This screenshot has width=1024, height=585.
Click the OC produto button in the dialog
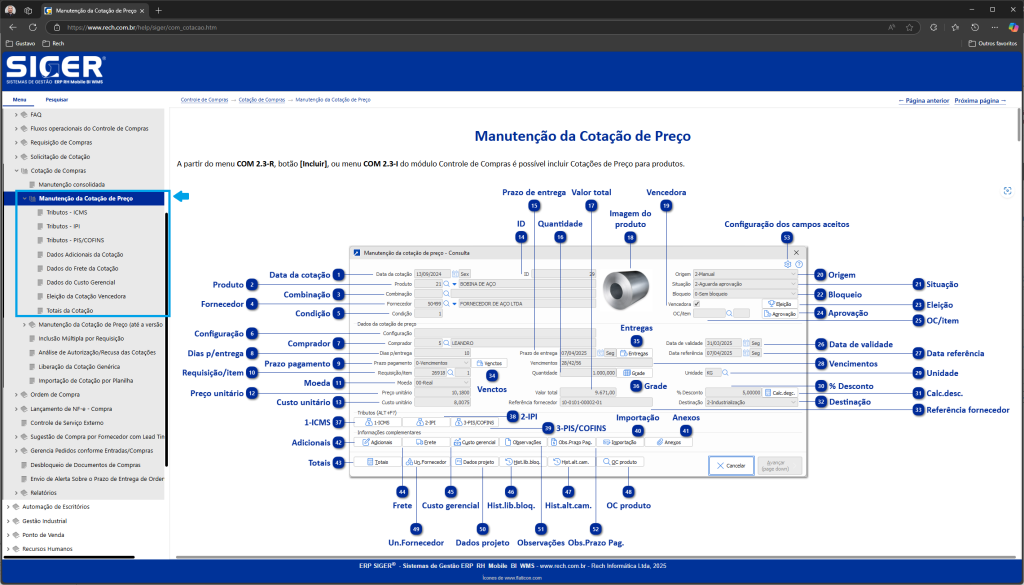(x=620, y=462)
